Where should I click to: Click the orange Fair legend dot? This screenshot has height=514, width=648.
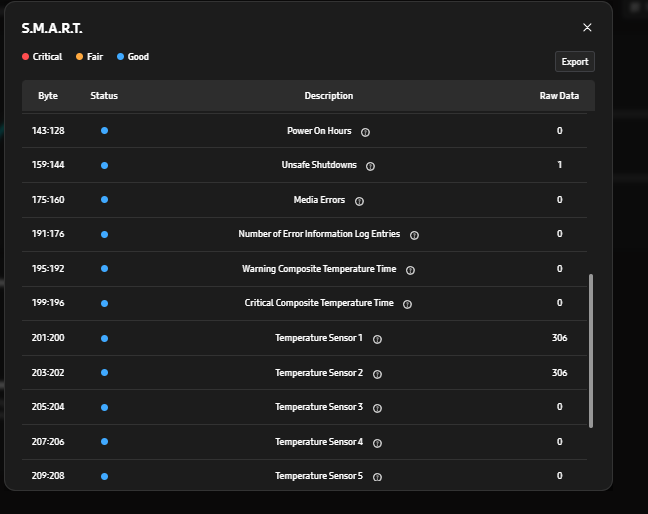pyautogui.click(x=79, y=56)
